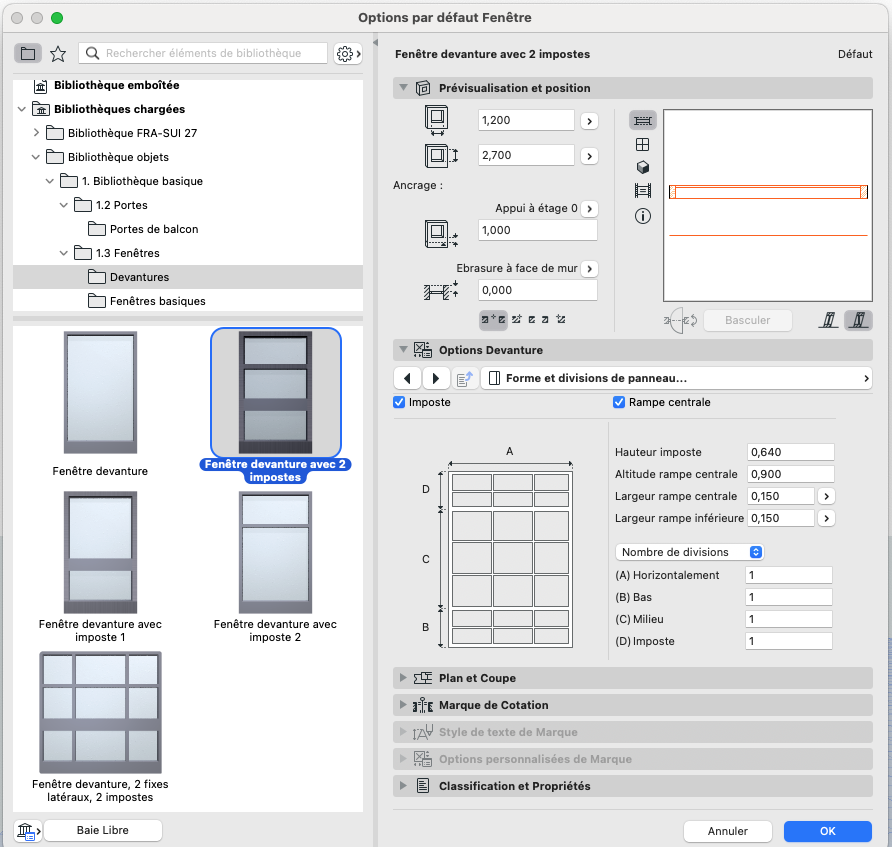
Task: Select the section view preview icon
Action: coord(642,191)
